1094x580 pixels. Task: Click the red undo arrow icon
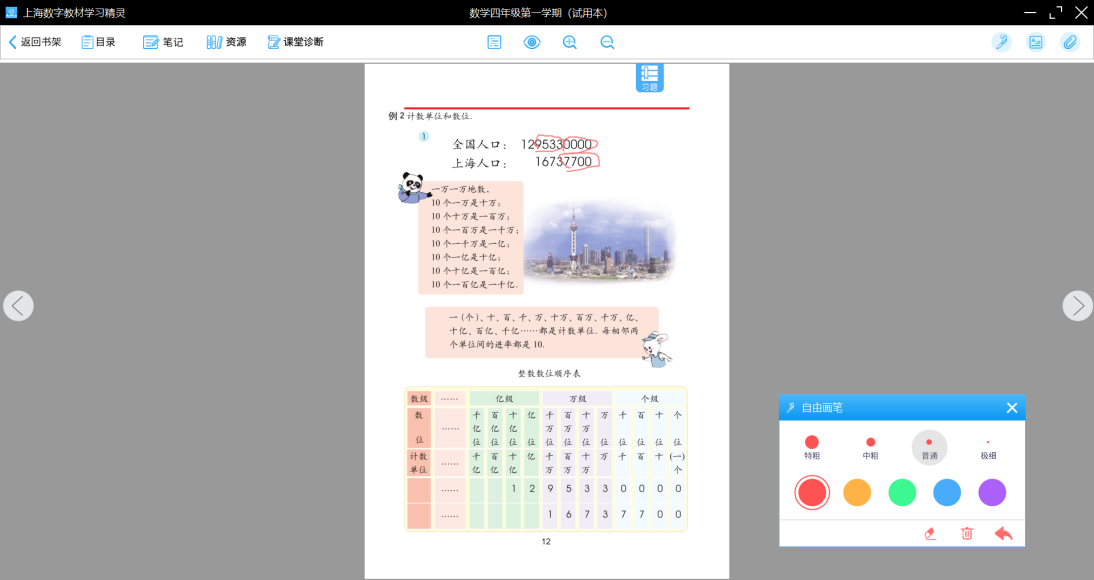coord(1003,534)
